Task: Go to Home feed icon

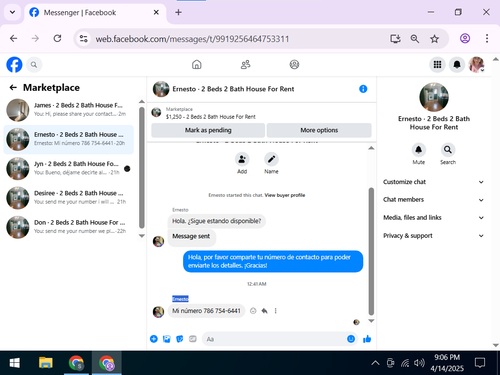Action: point(197,64)
